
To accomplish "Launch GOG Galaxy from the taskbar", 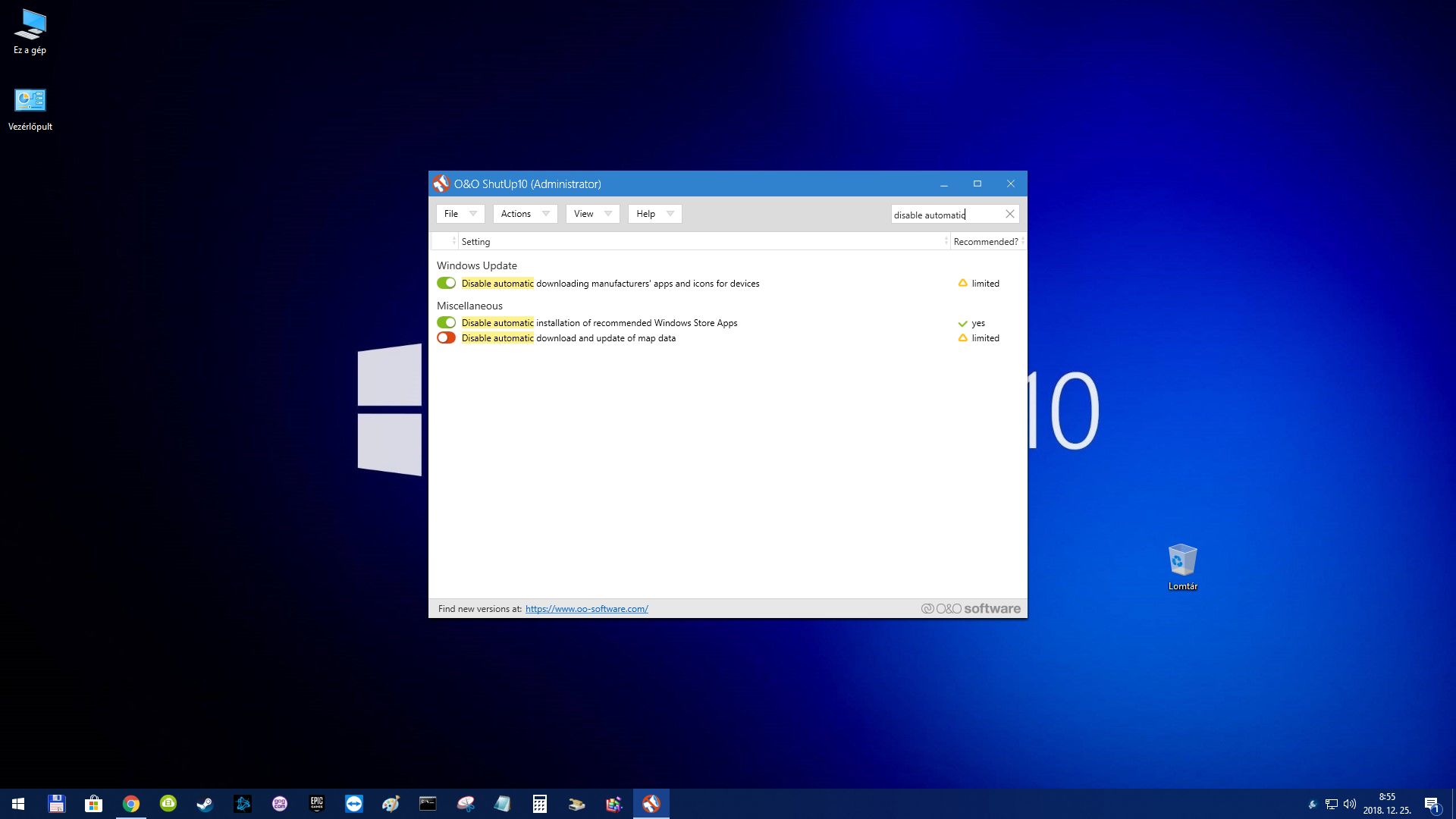I will pos(279,804).
